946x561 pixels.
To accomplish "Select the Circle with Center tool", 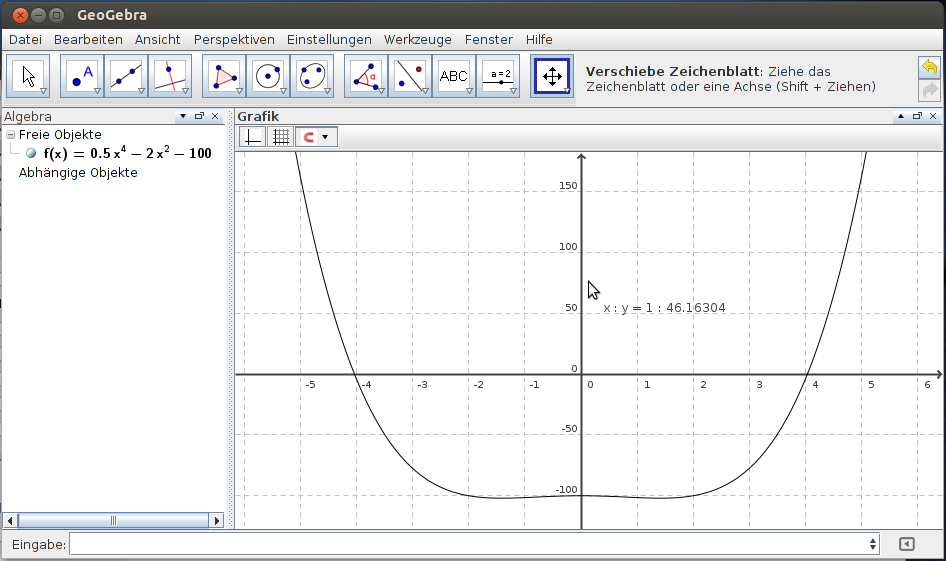I will [268, 76].
